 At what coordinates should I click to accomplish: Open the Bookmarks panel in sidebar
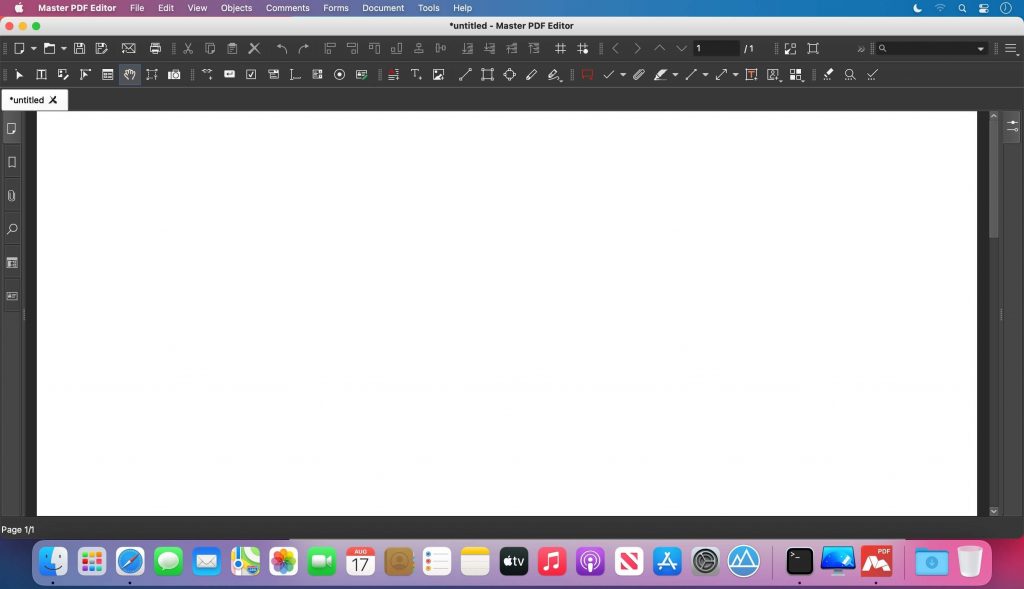click(12, 162)
